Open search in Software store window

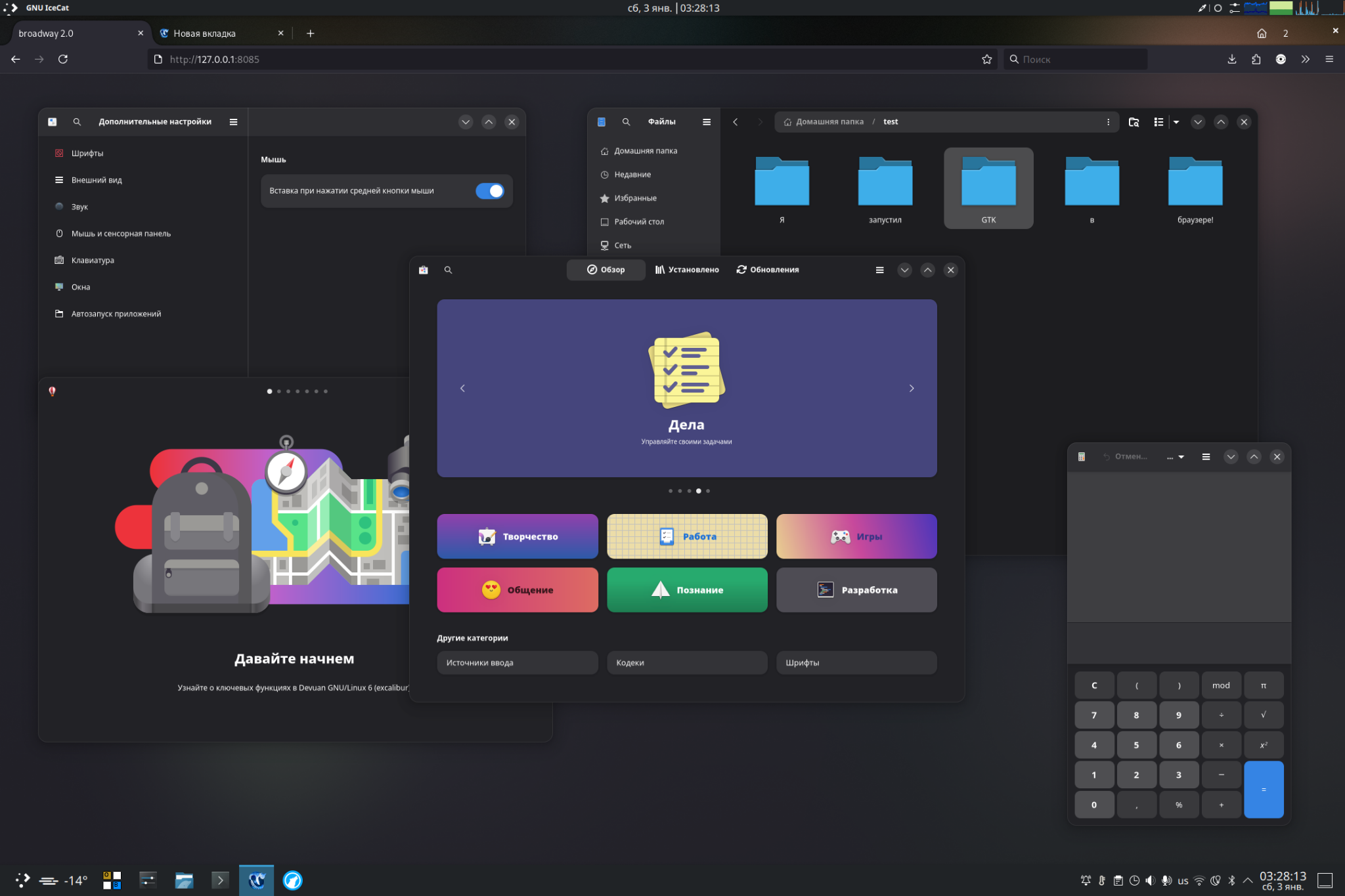[448, 270]
